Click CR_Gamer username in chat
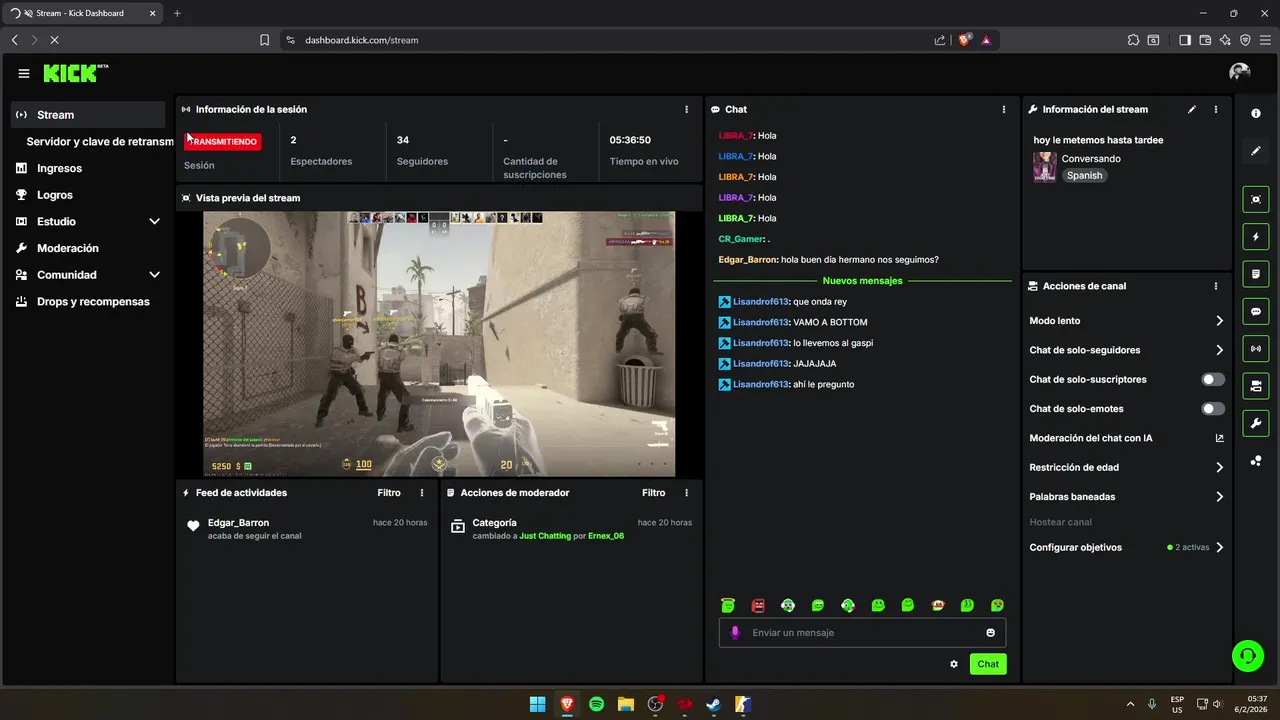The image size is (1280, 720). point(742,239)
